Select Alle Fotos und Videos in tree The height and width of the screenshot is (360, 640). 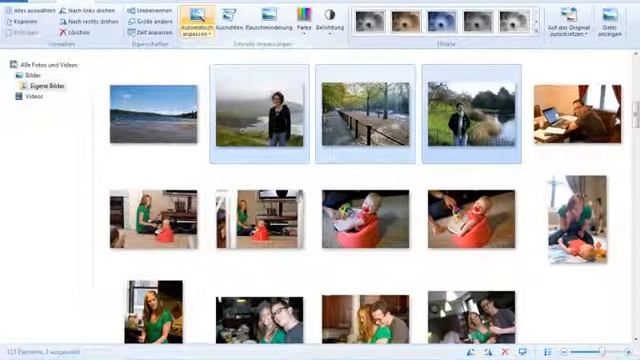pyautogui.click(x=44, y=65)
